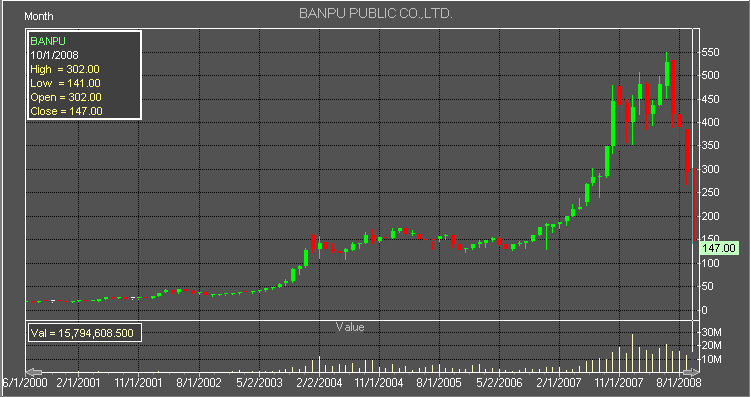Click the right scroll arrow on the timeline
The height and width of the screenshot is (397, 751).
[x=691, y=372]
